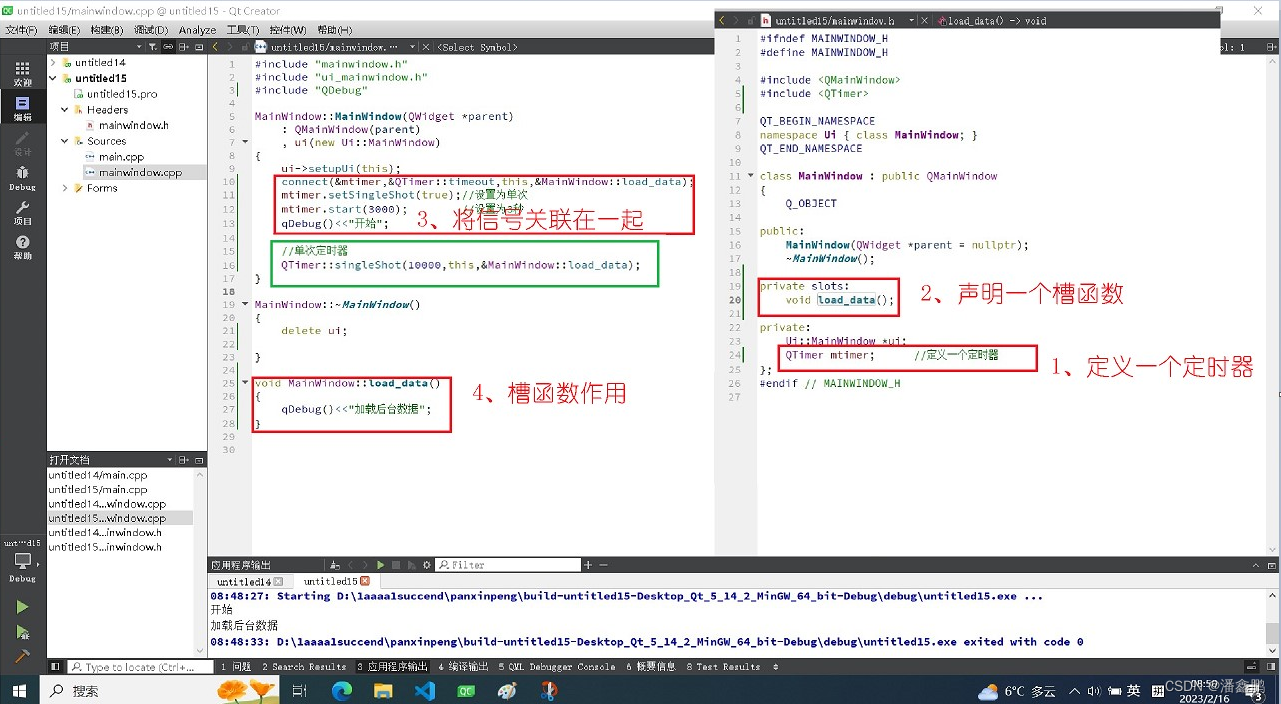Collapse the untitled15 project node
Viewport: 1281px width, 704px height.
tap(54, 78)
